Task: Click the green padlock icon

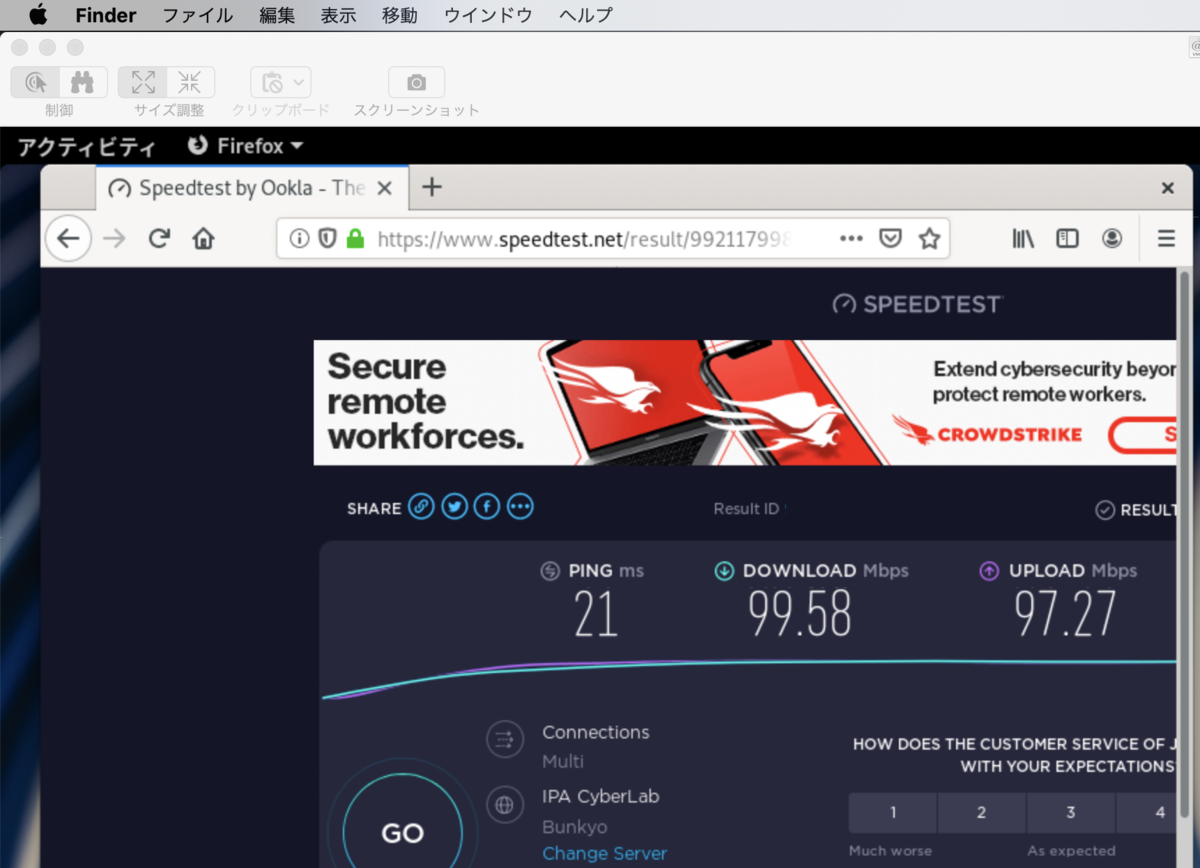Action: [354, 238]
